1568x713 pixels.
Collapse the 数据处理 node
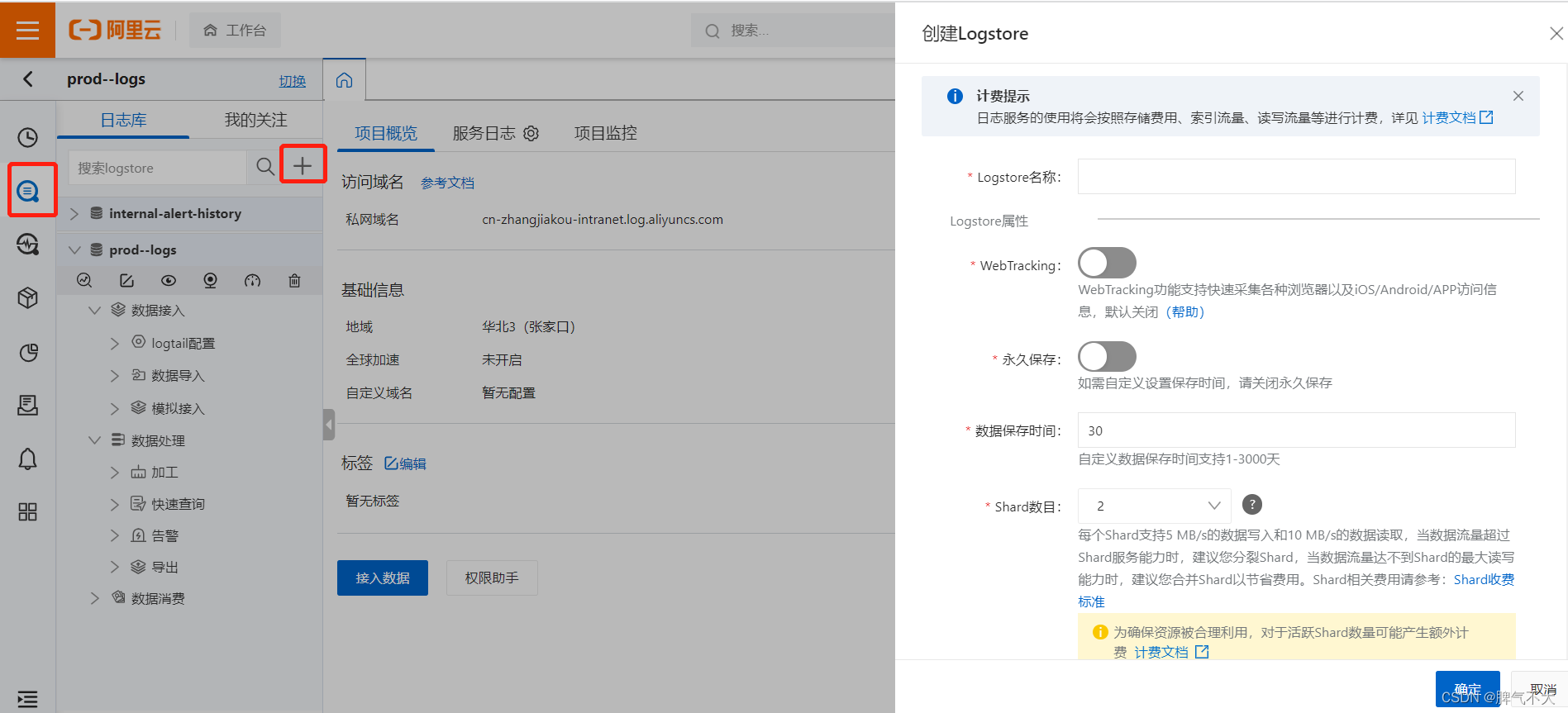click(x=94, y=440)
